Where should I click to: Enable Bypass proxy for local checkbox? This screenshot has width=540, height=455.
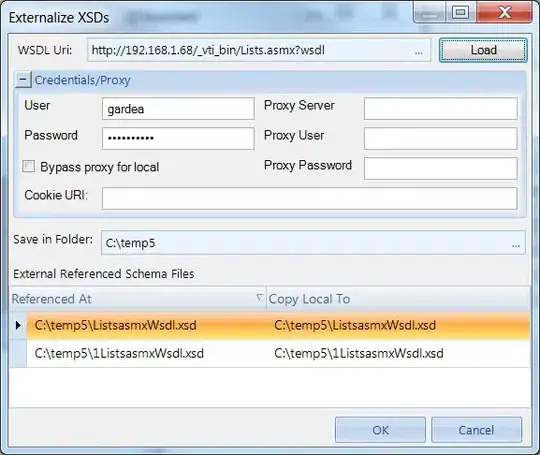[29, 166]
